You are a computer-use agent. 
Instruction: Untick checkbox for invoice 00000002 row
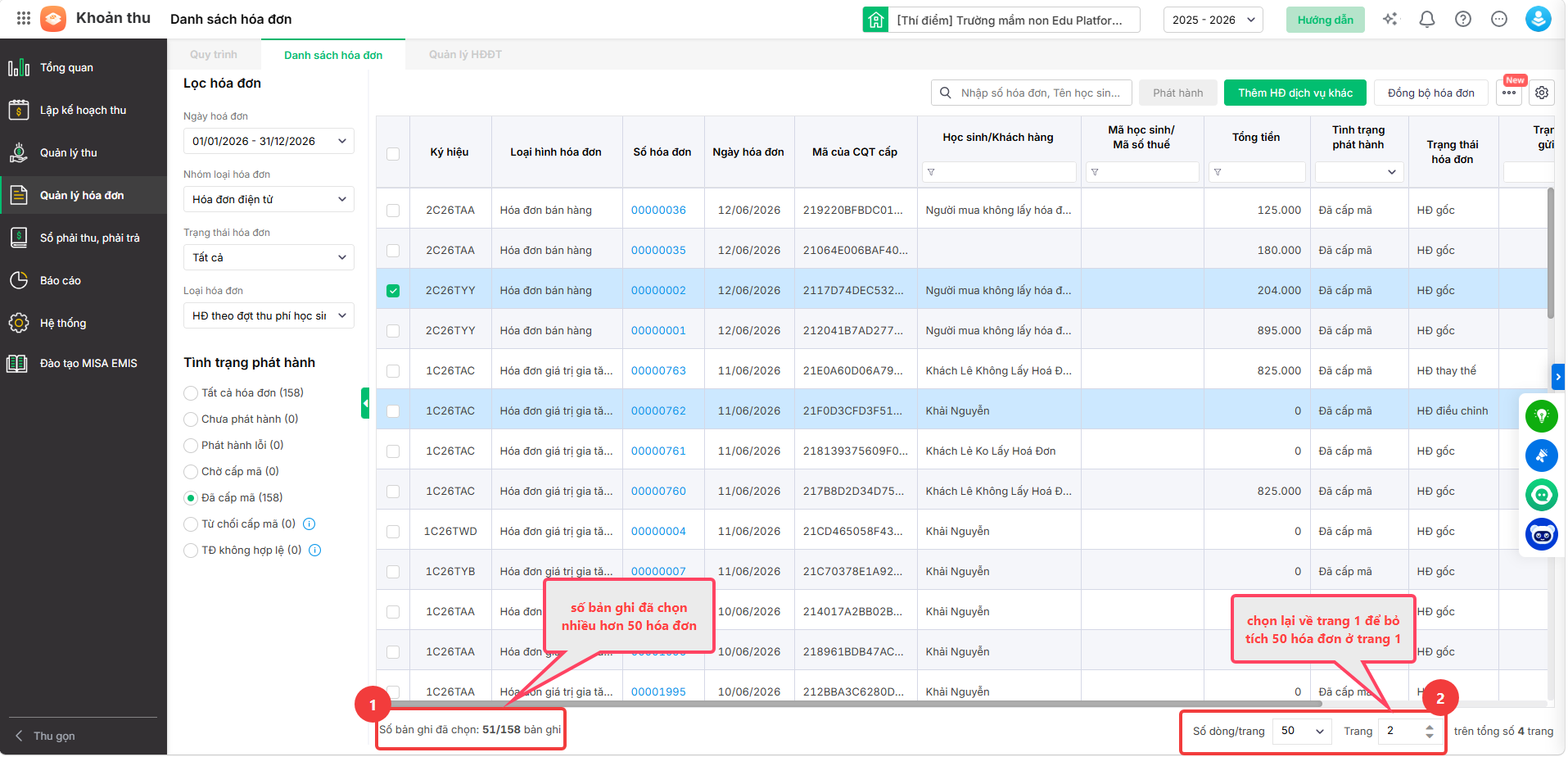(393, 291)
